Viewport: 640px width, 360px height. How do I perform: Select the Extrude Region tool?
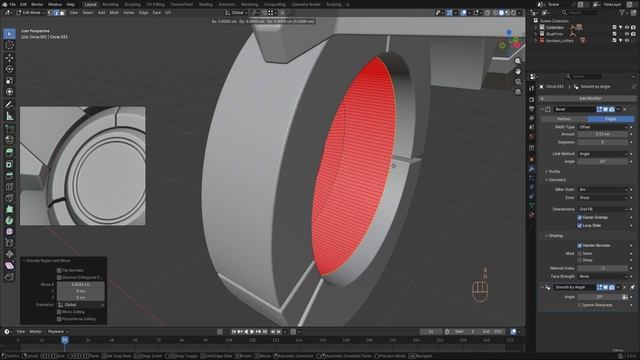(x=9, y=153)
